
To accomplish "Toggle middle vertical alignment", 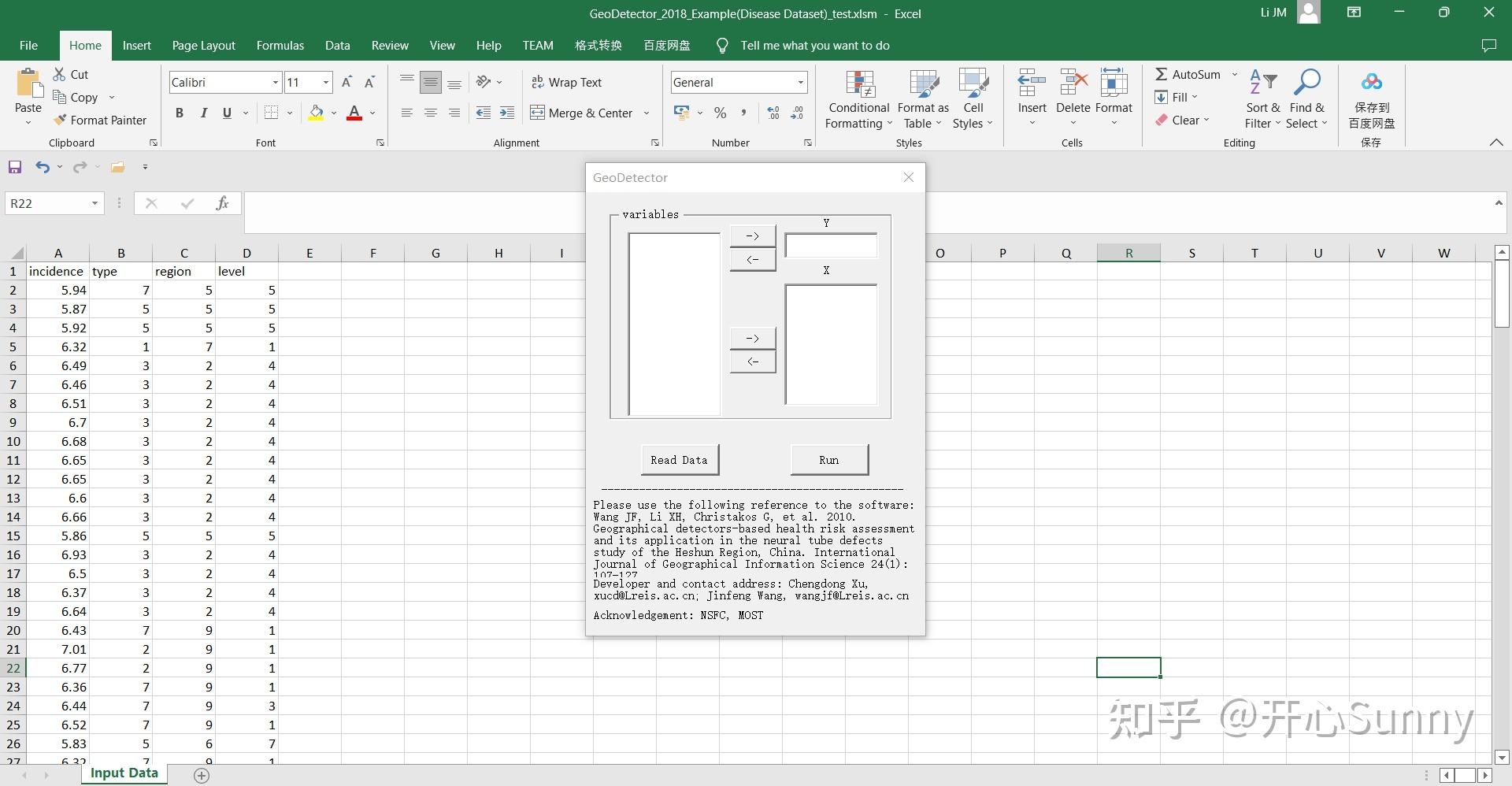I will pyautogui.click(x=431, y=82).
